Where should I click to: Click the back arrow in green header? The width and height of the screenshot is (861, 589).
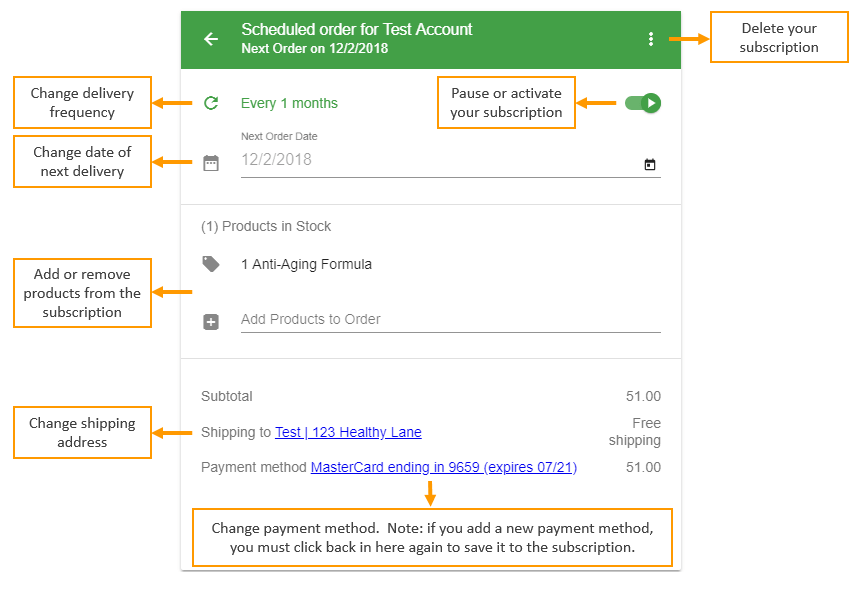pyautogui.click(x=211, y=39)
